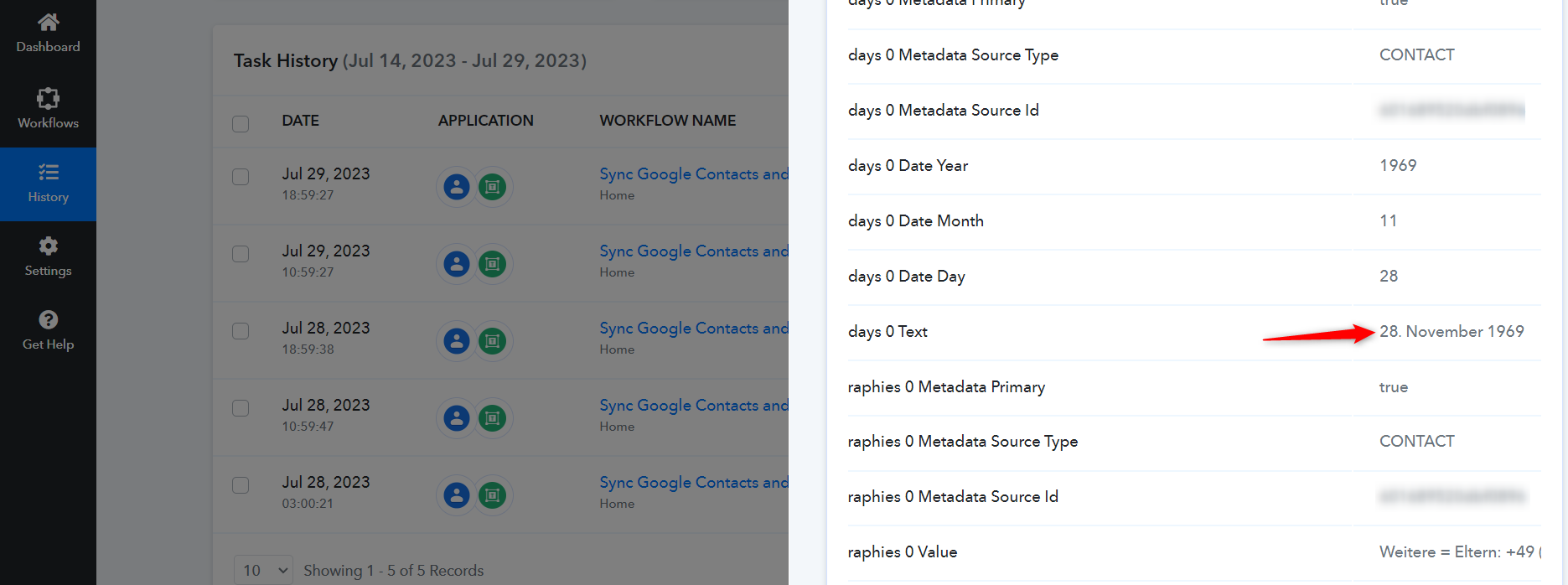The image size is (1568, 585).
Task: Open the records-per-page dropdown showing 10
Action: (263, 570)
